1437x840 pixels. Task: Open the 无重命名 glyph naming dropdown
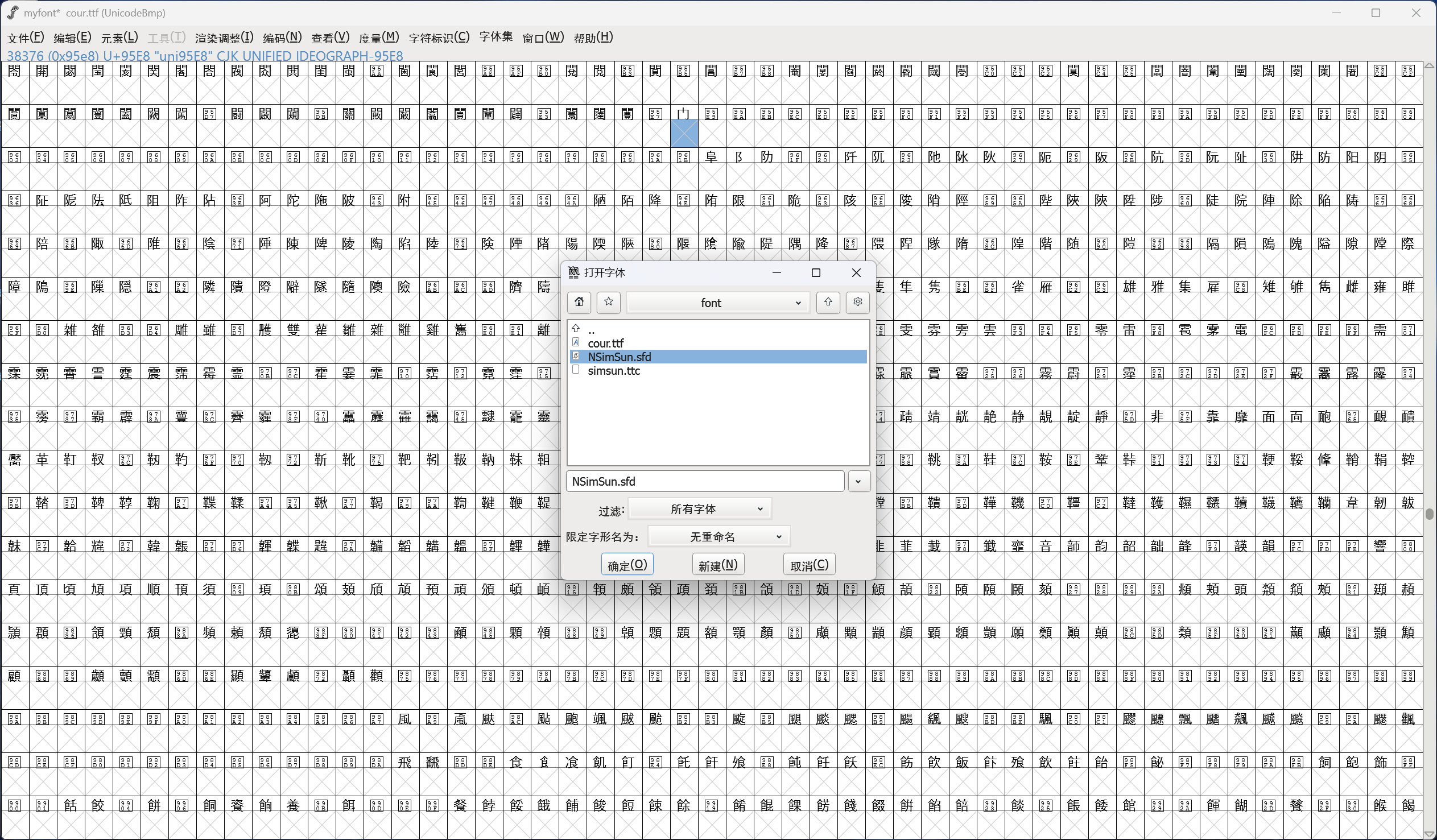(719, 537)
